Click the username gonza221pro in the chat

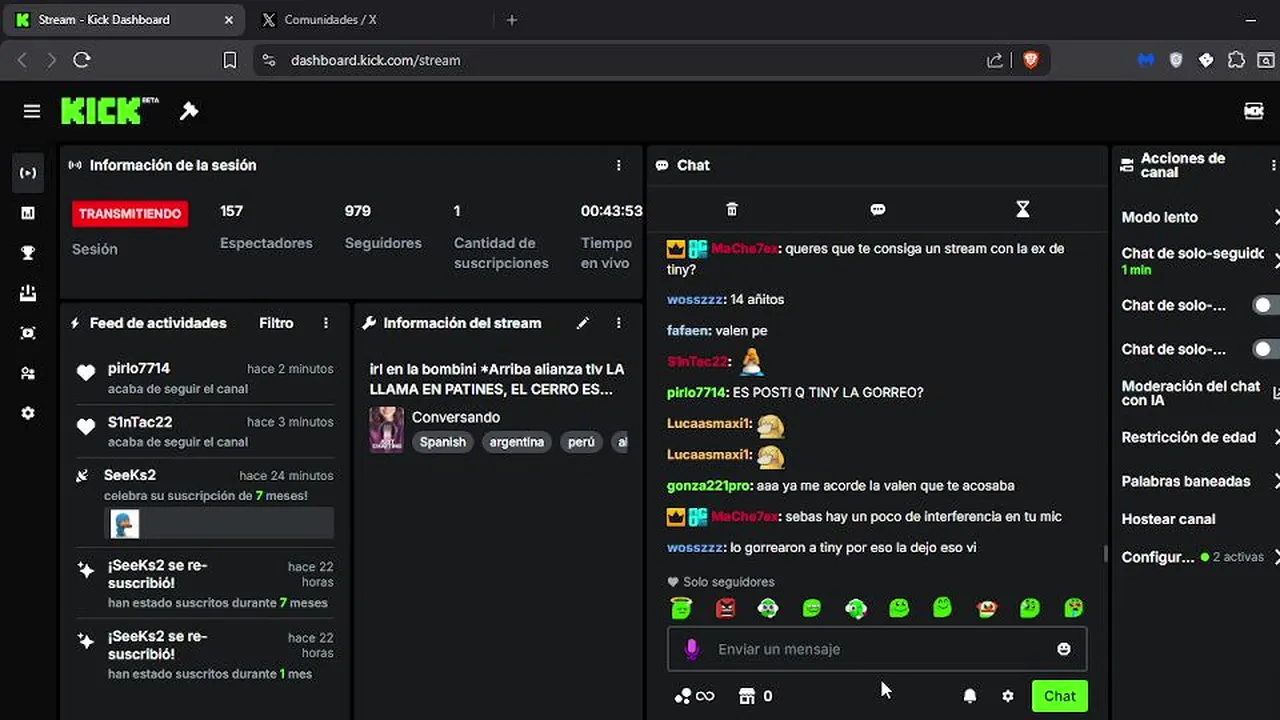click(709, 485)
